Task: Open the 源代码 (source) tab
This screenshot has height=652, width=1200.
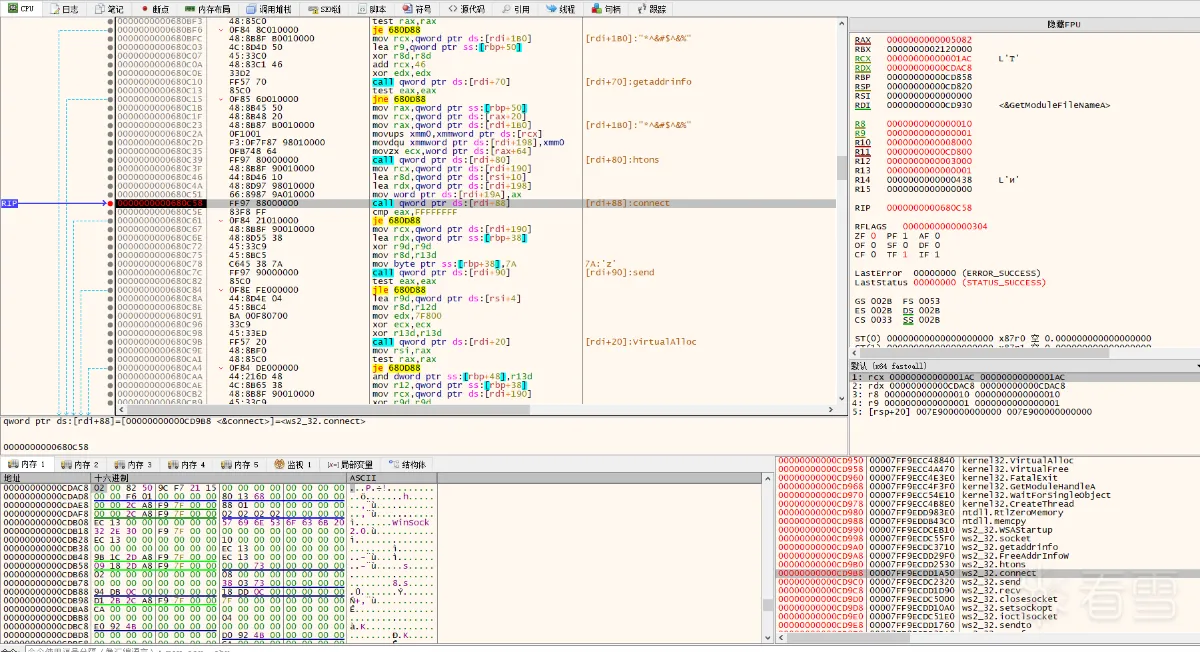Action: coord(467,8)
